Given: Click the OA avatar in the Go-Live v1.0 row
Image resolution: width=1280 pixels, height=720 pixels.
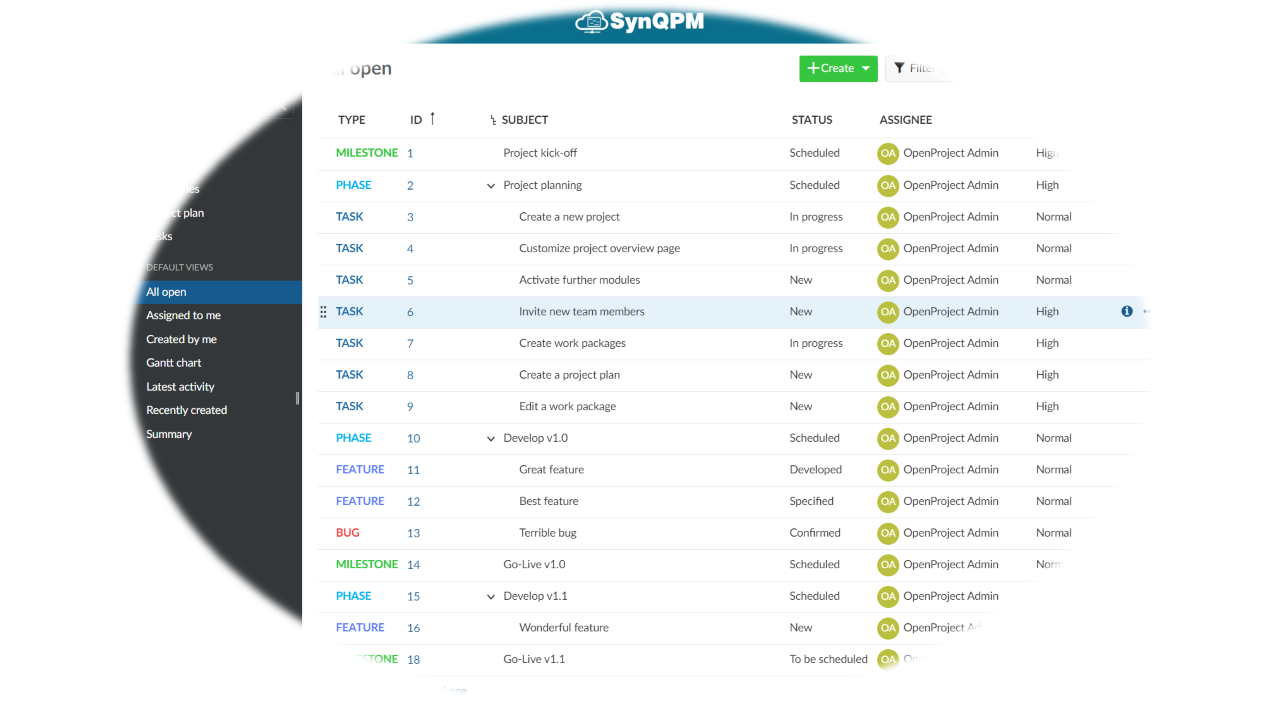Looking at the screenshot, I should pyautogui.click(x=888, y=565).
